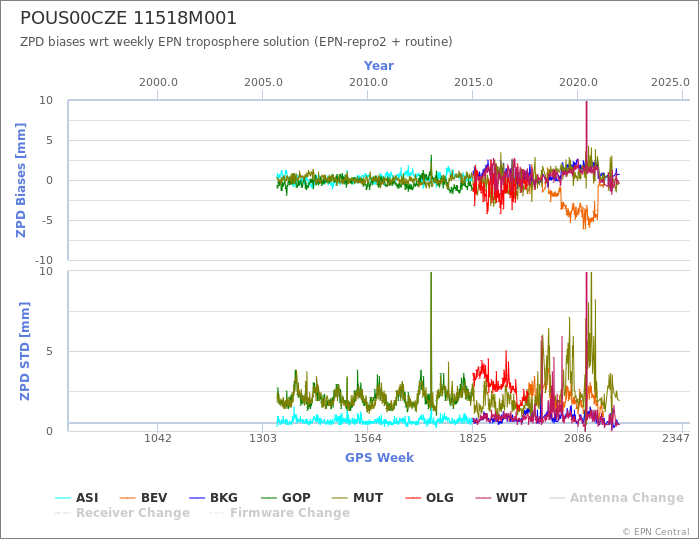Click the ZPD Biases [mm] axis label
Image resolution: width=700 pixels, height=540 pixels.
point(21,180)
